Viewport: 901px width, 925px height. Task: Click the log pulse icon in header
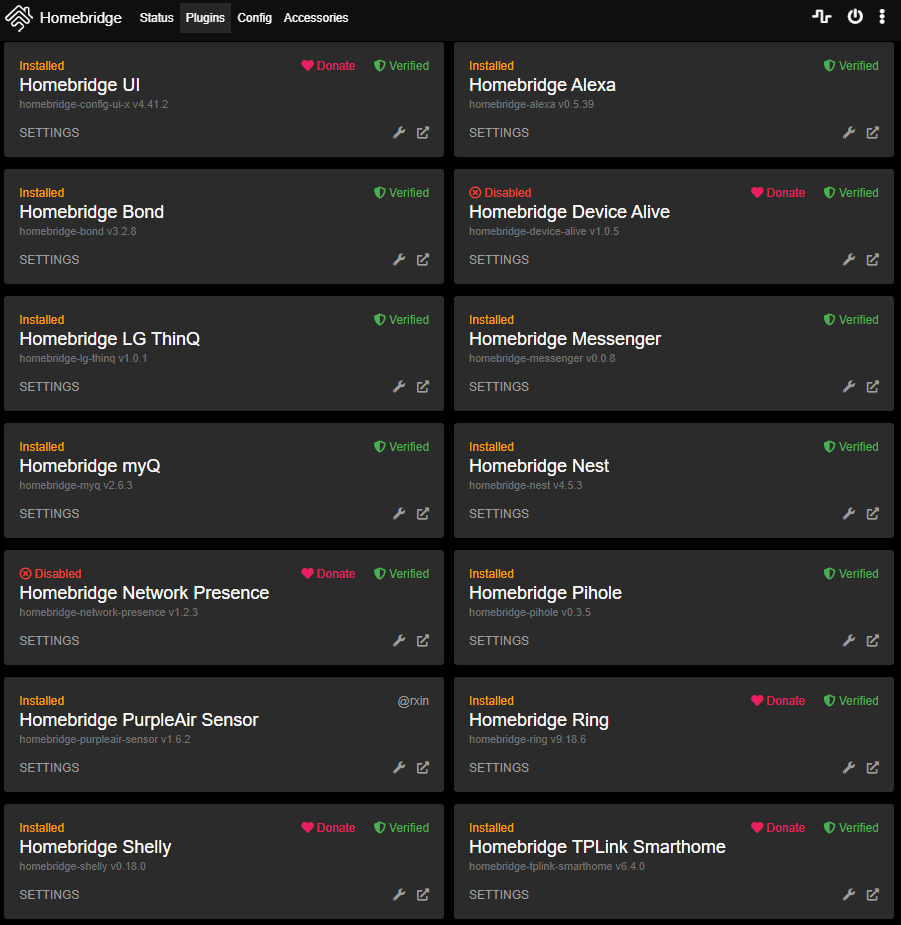(x=822, y=17)
